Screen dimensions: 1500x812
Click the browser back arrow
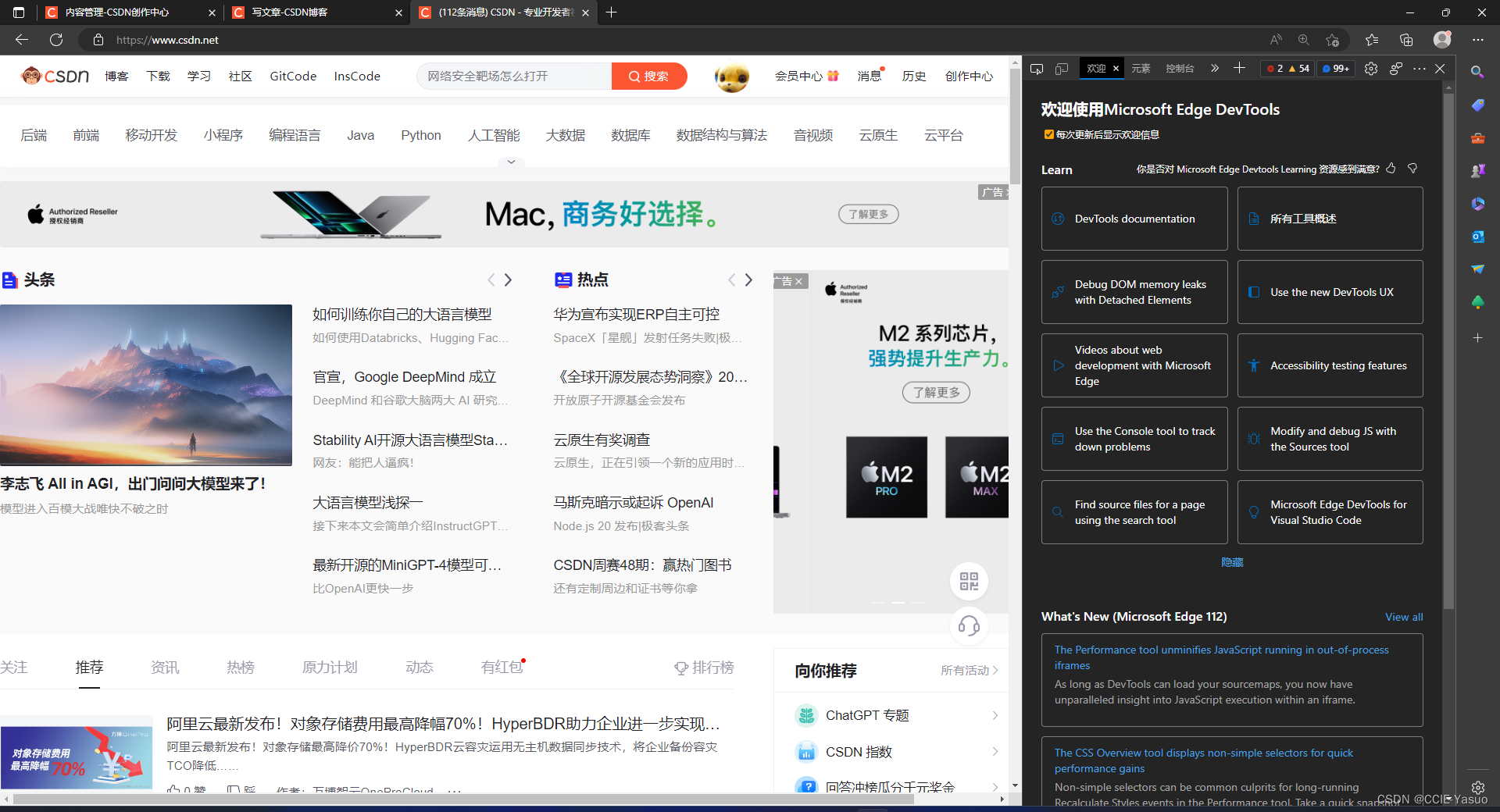[x=22, y=40]
